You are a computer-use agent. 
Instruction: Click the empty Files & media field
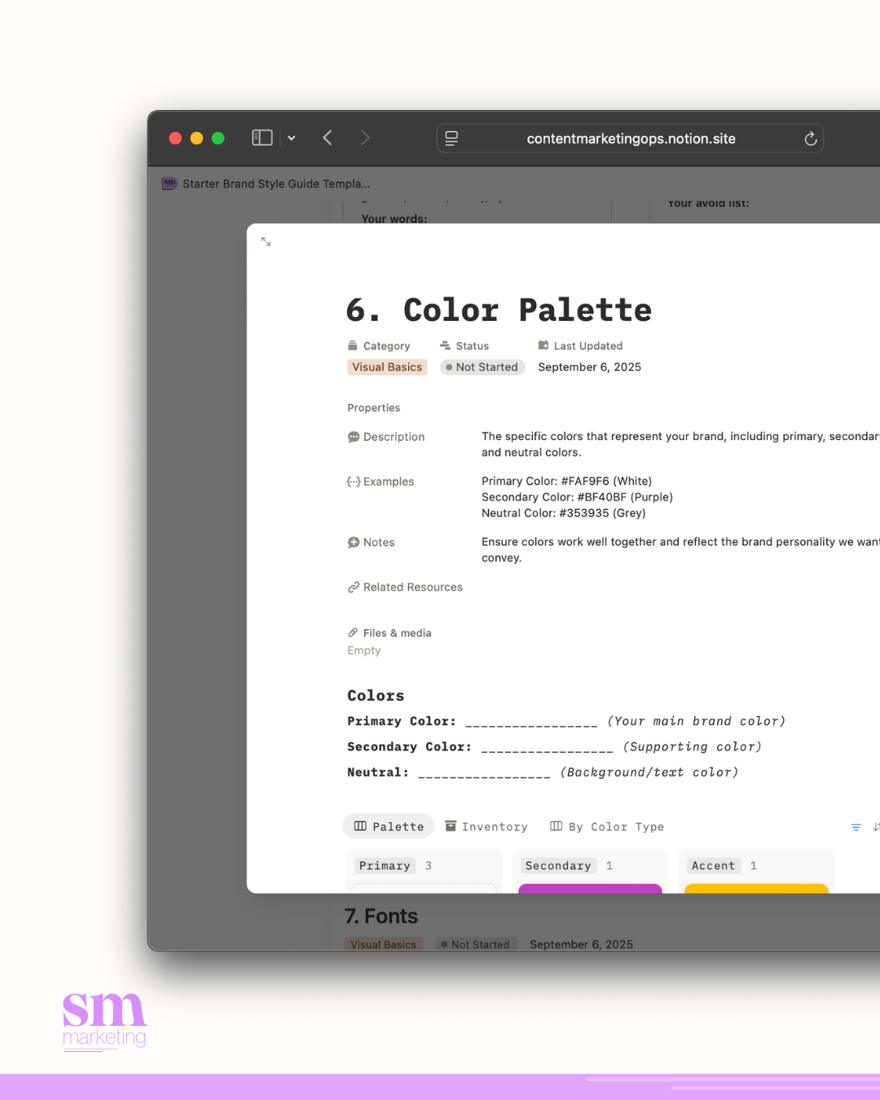[x=364, y=650]
